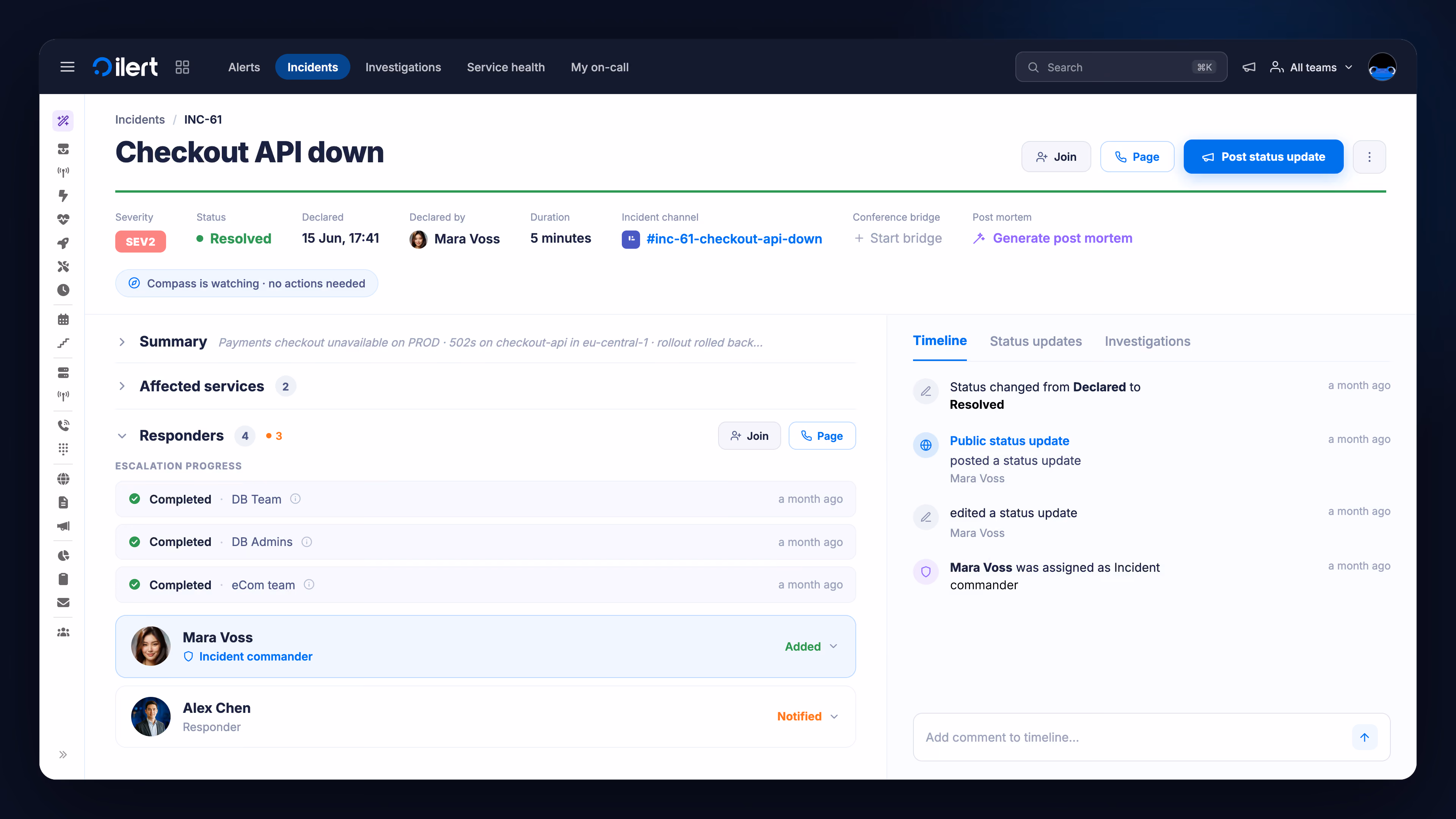The image size is (1456, 819).
Task: Click the lightning bolt sidebar icon
Action: click(63, 196)
